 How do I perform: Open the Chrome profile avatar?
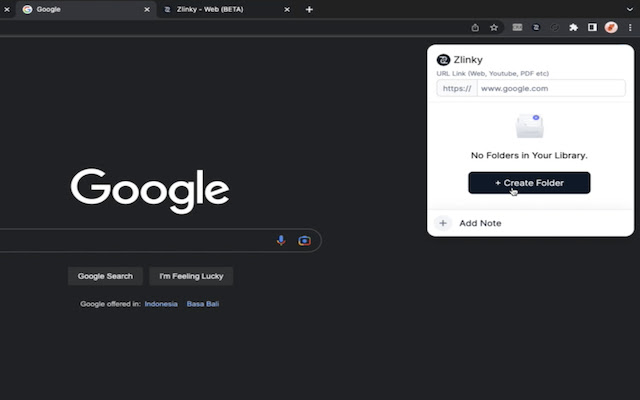[x=611, y=27]
